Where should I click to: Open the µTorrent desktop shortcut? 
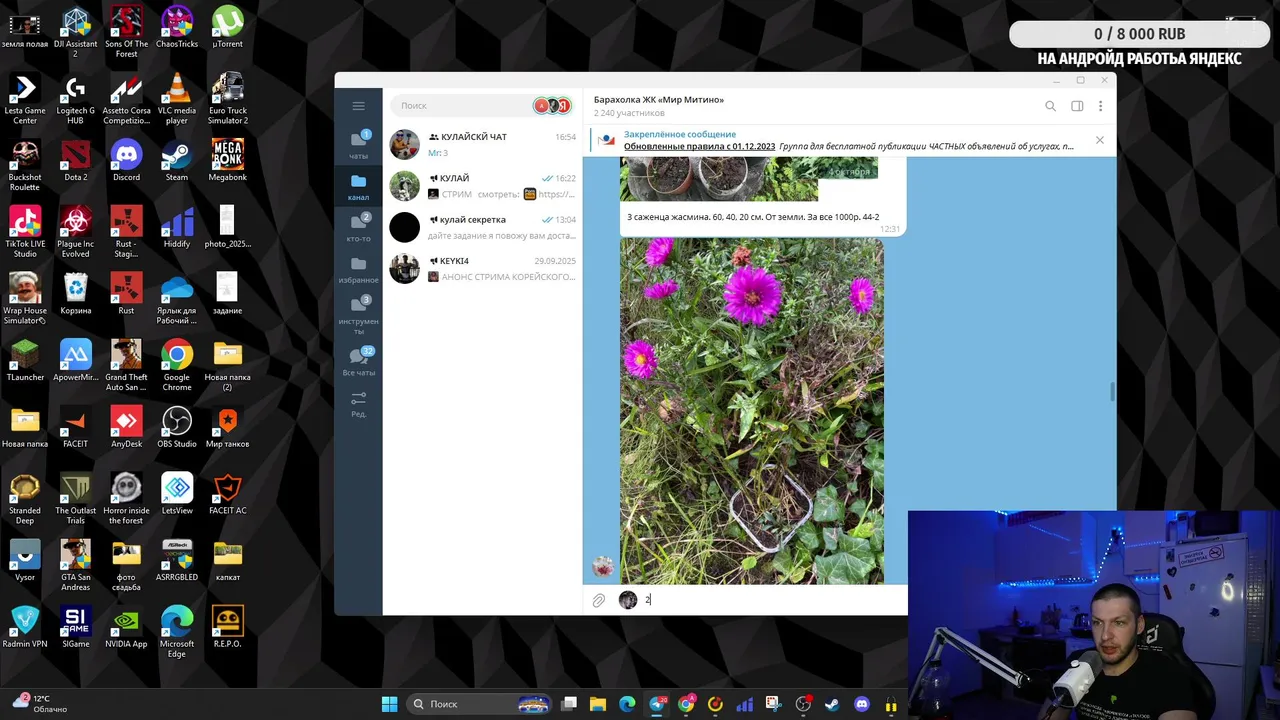[227, 28]
